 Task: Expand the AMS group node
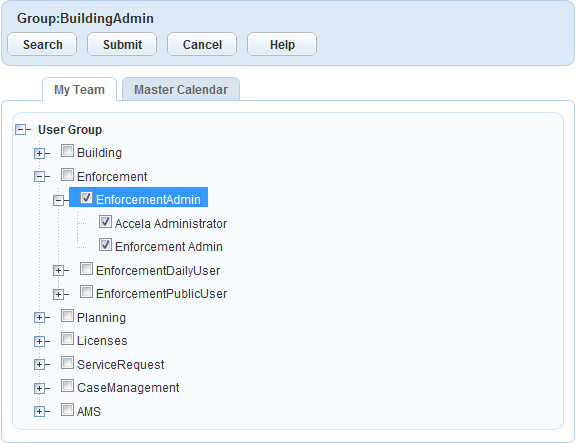tap(39, 412)
